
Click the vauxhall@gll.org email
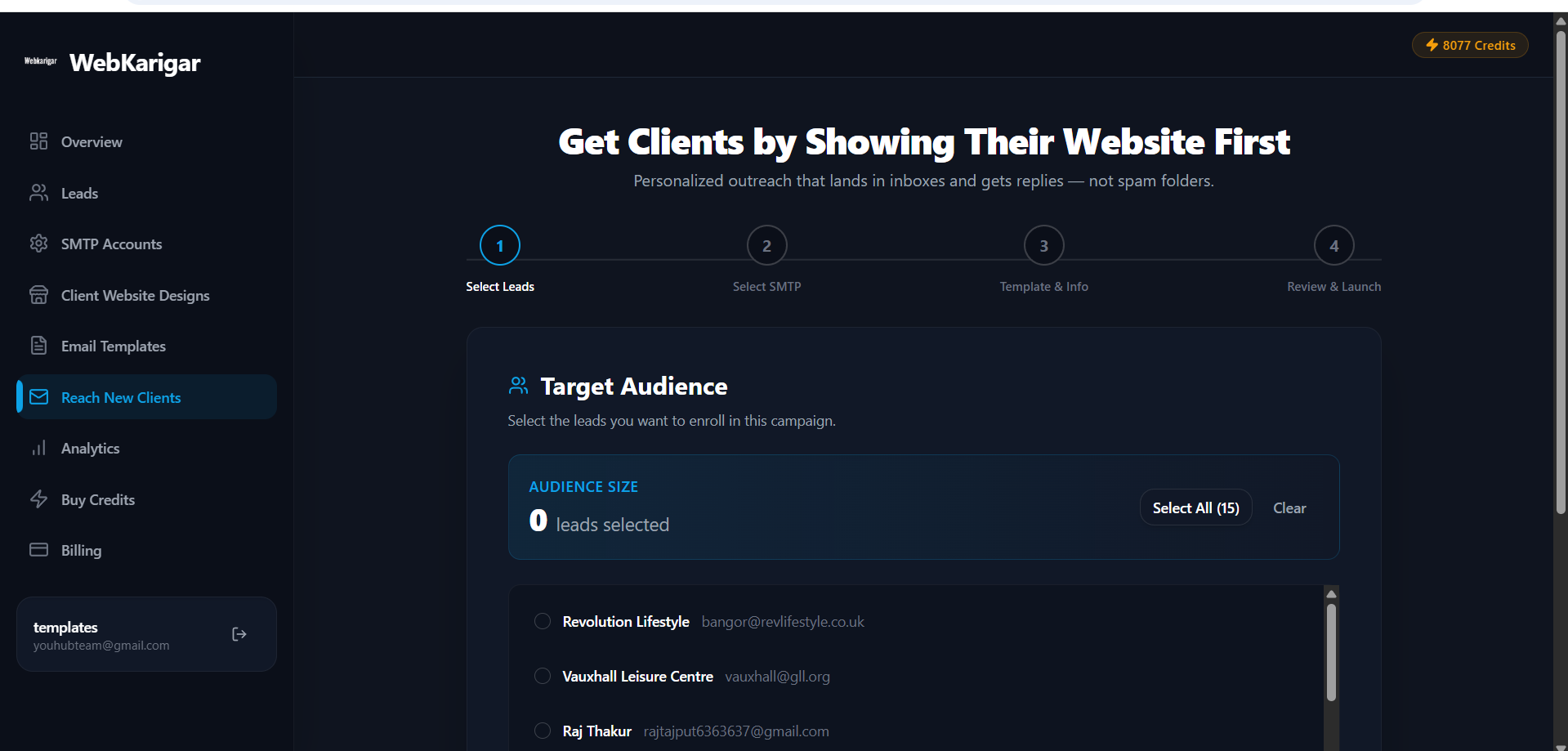(777, 676)
